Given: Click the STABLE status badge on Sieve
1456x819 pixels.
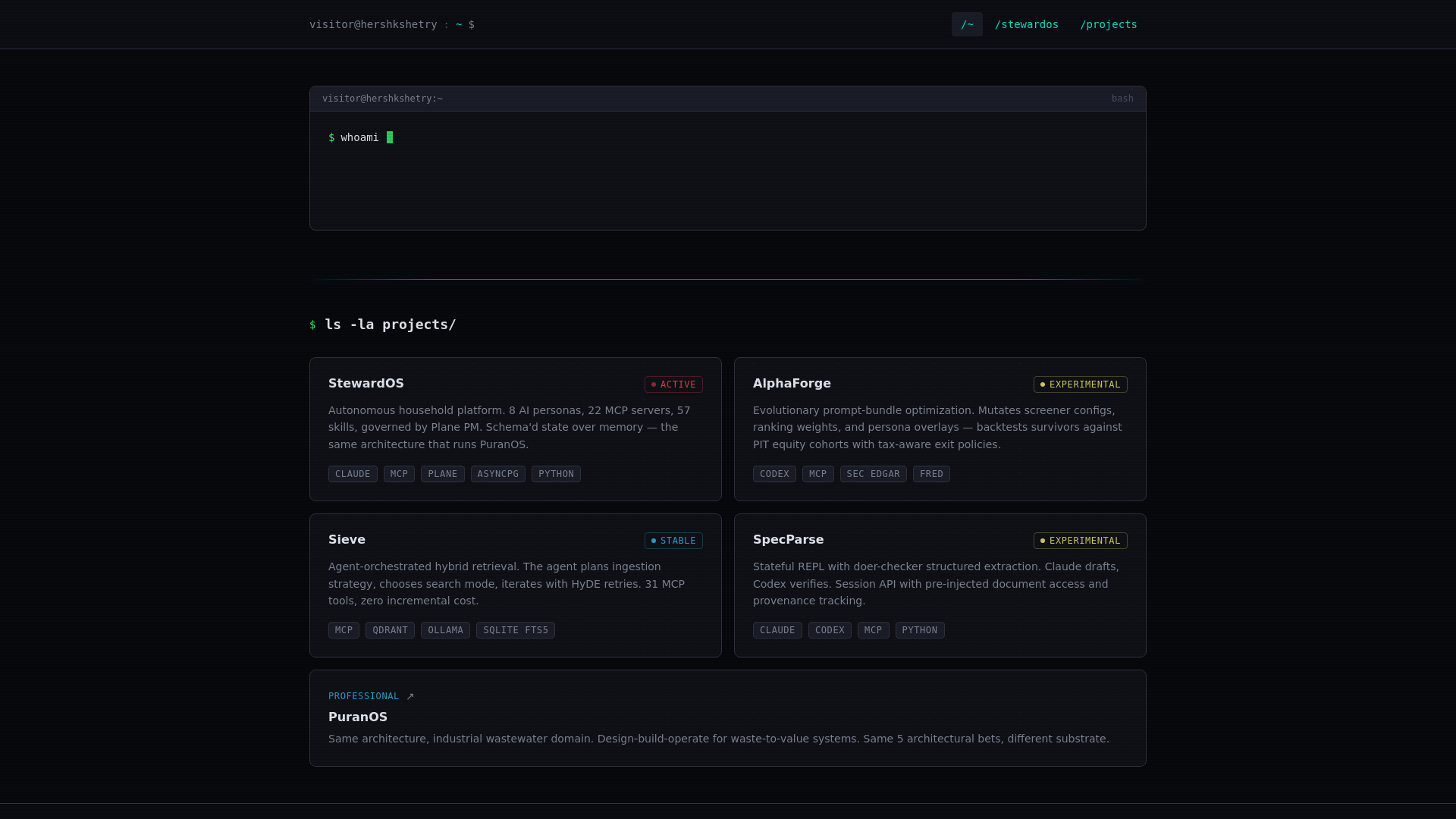Looking at the screenshot, I should pyautogui.click(x=673, y=541).
